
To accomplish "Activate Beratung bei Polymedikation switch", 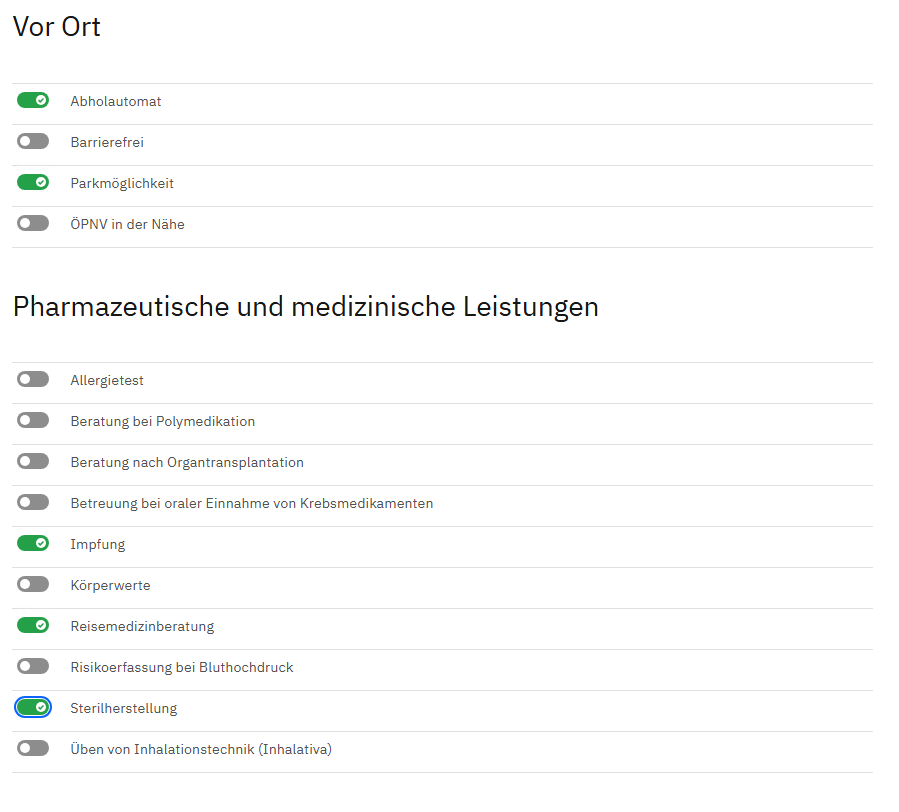I will [33, 421].
